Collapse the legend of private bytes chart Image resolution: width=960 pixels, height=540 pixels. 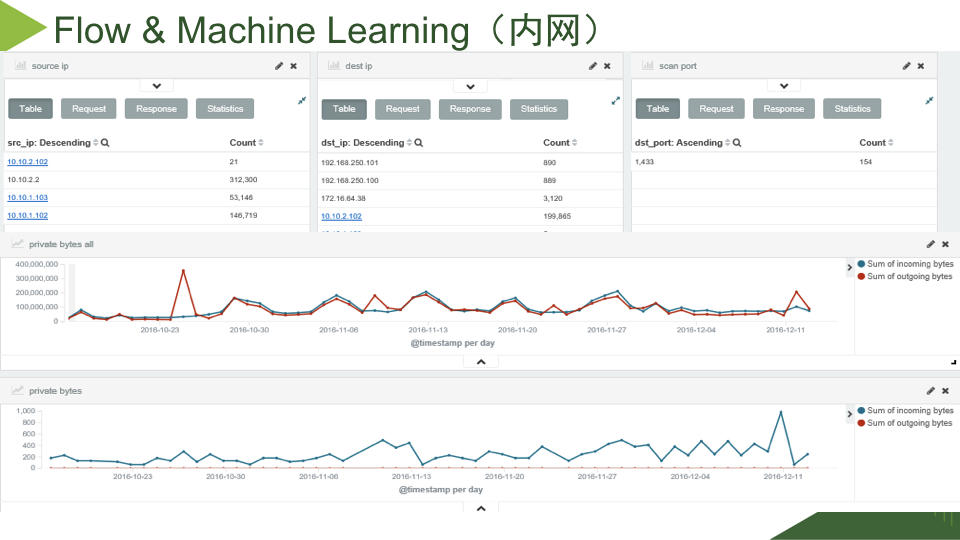click(x=849, y=414)
